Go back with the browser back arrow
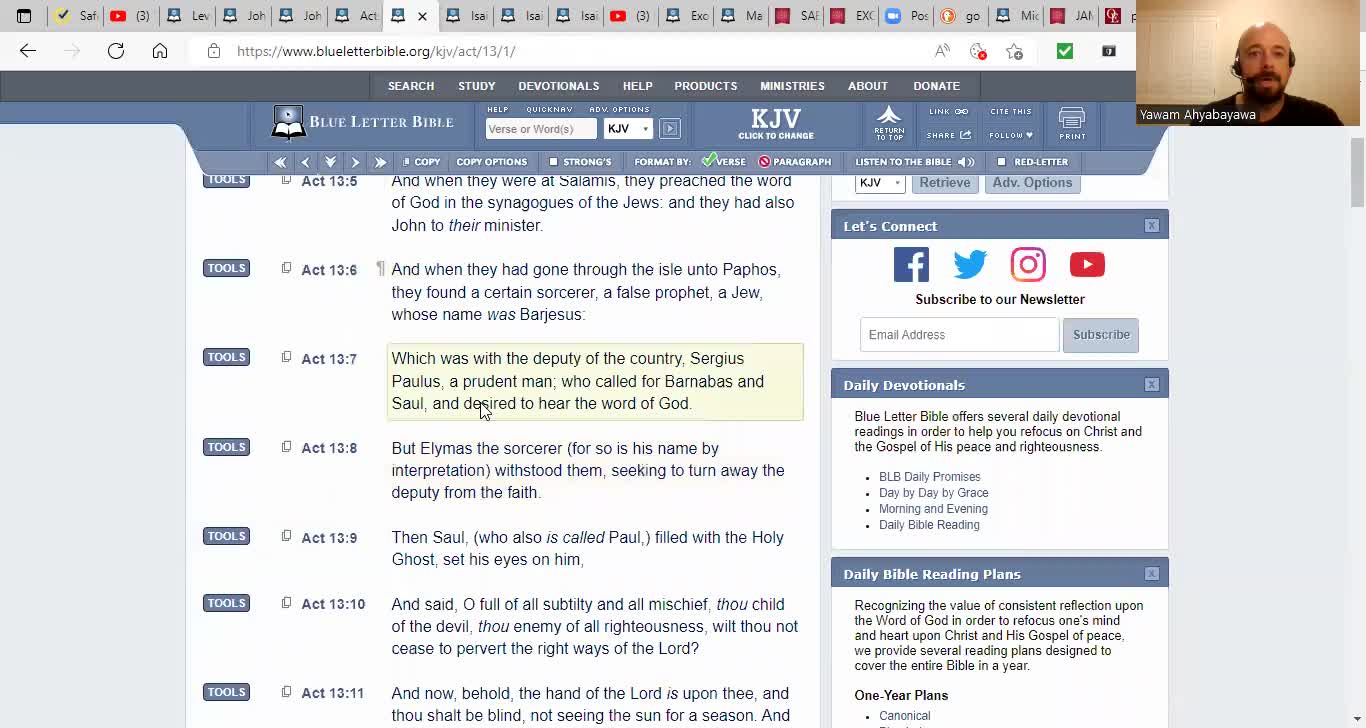 coord(27,51)
